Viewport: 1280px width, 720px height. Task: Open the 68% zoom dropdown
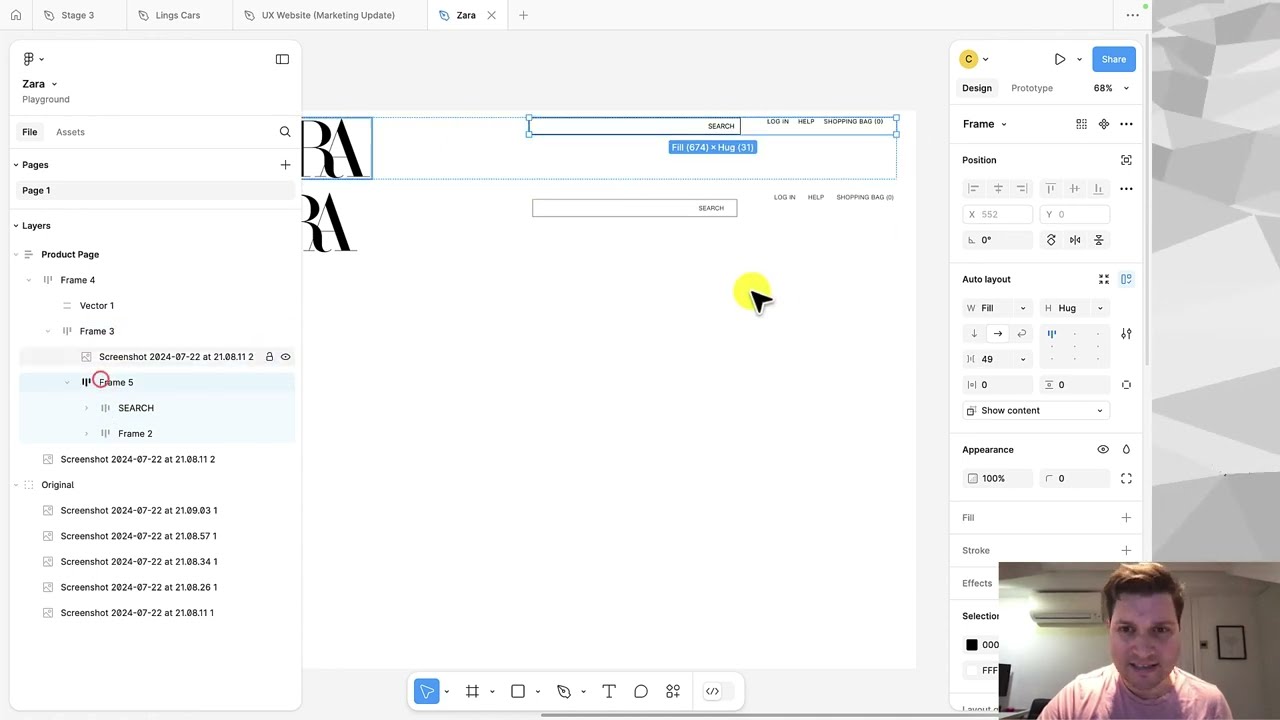pyautogui.click(x=1110, y=88)
